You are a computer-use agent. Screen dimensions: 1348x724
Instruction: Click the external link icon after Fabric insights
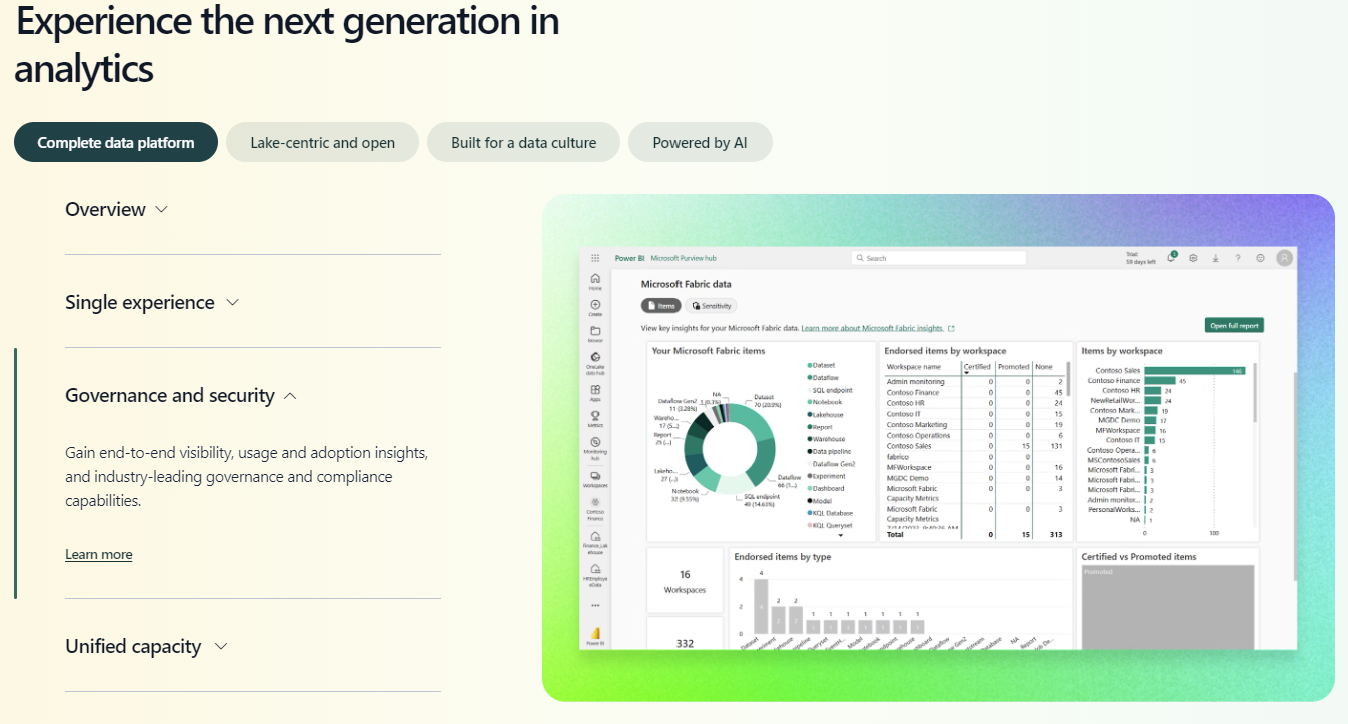tap(951, 328)
